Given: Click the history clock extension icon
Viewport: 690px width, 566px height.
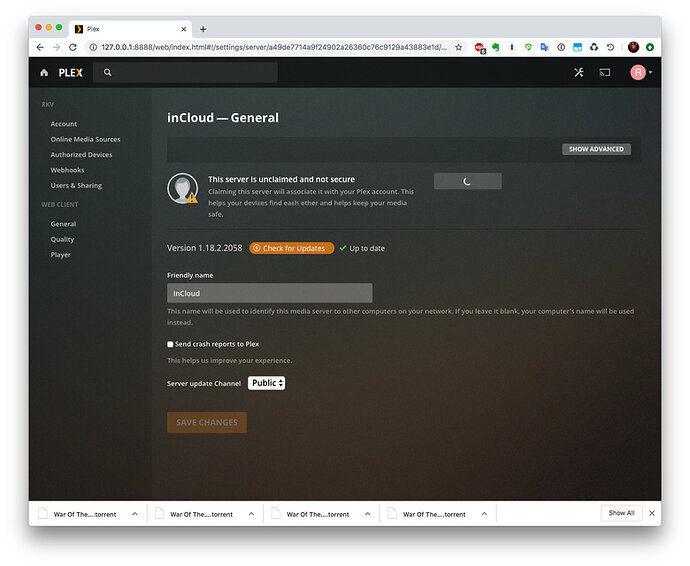Looking at the screenshot, I should [x=610, y=47].
